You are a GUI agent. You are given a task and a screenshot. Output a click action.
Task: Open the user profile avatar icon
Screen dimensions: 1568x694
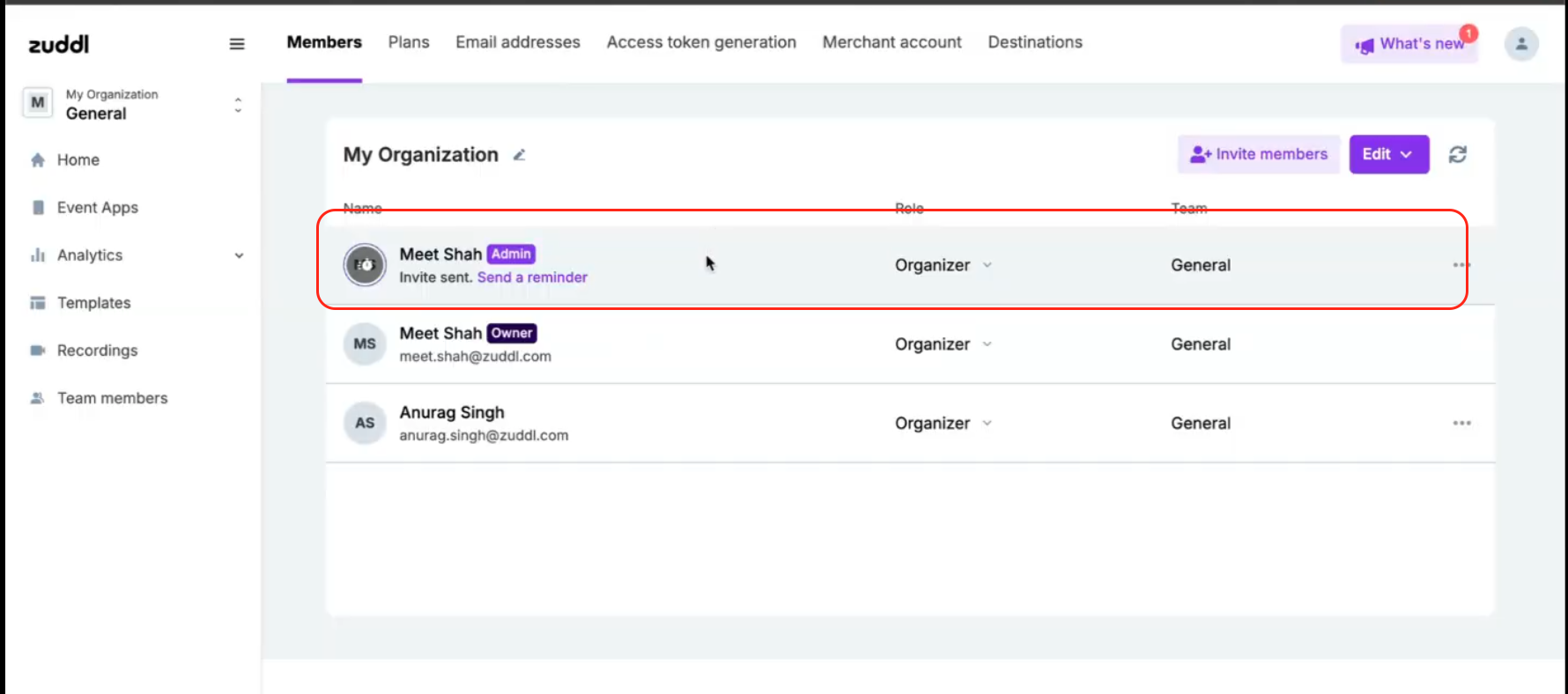tap(1521, 44)
